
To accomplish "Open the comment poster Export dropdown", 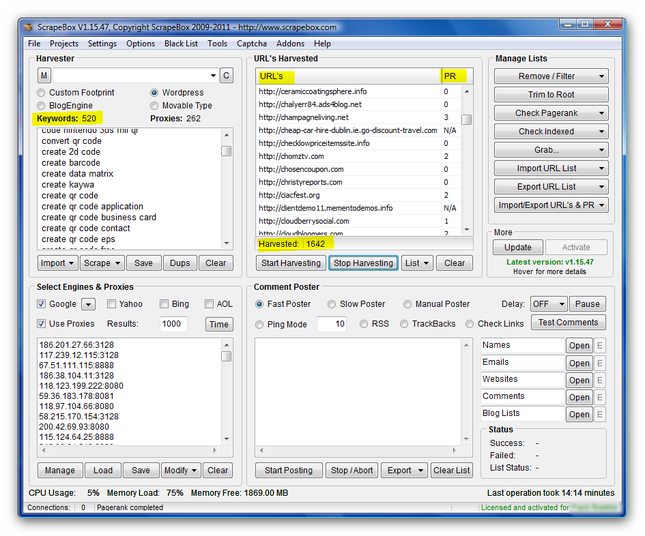I will point(404,470).
